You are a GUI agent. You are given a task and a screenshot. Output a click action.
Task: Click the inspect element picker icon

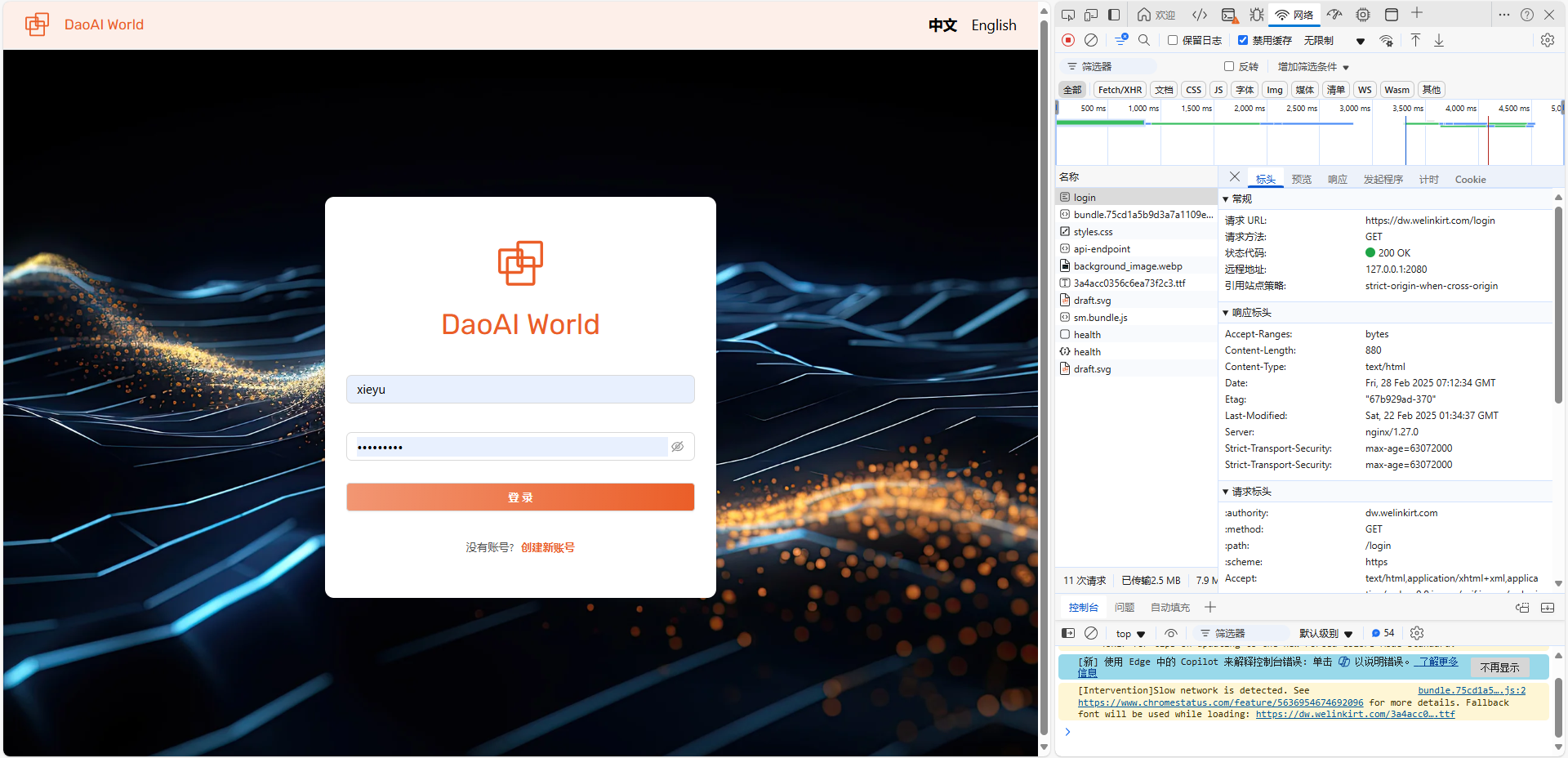coord(1067,15)
